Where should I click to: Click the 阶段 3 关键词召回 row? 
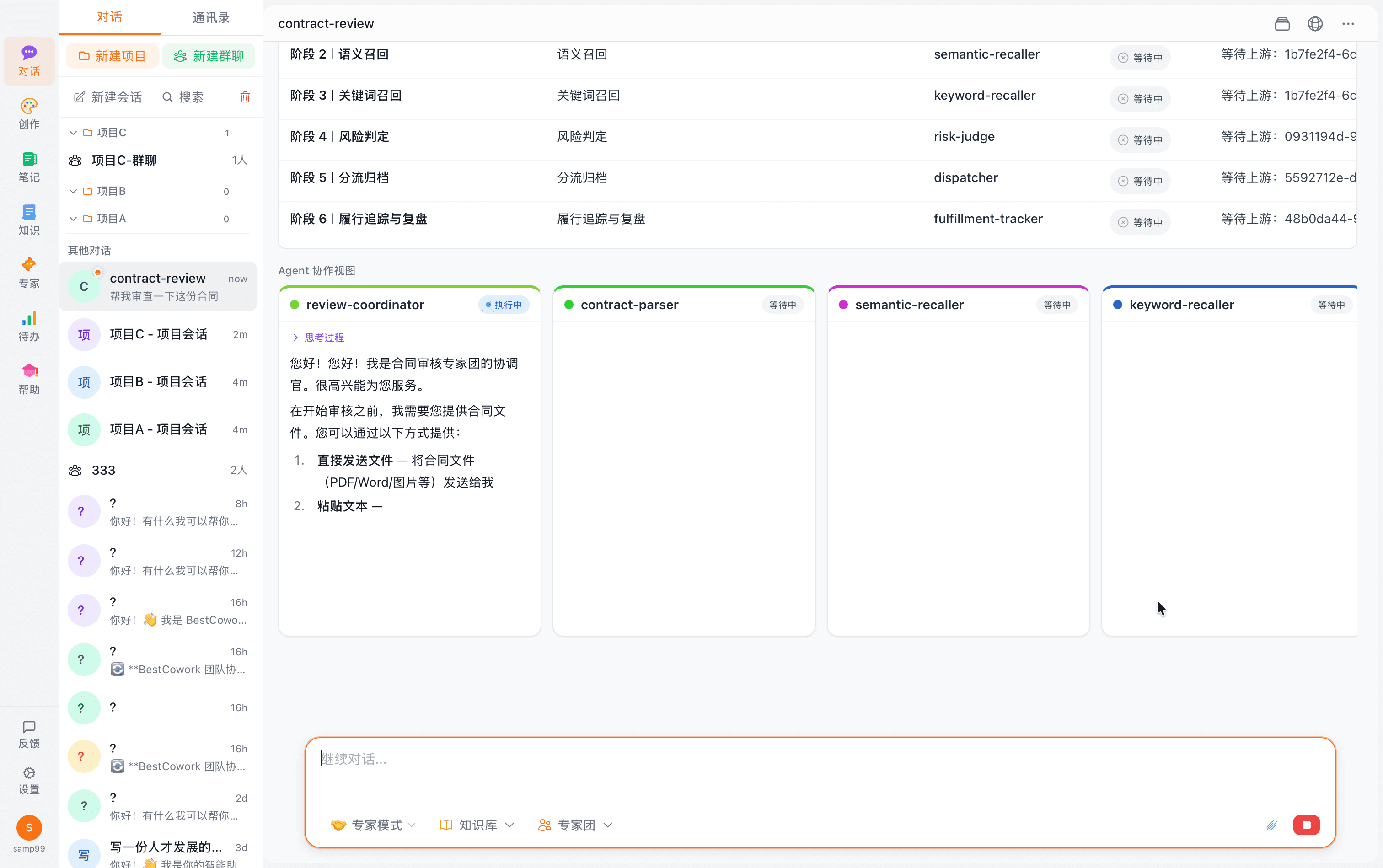(818, 99)
